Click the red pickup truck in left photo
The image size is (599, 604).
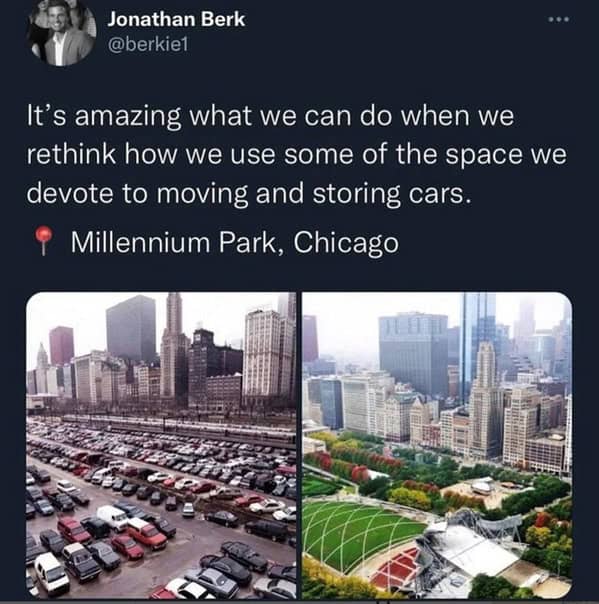tap(146, 533)
